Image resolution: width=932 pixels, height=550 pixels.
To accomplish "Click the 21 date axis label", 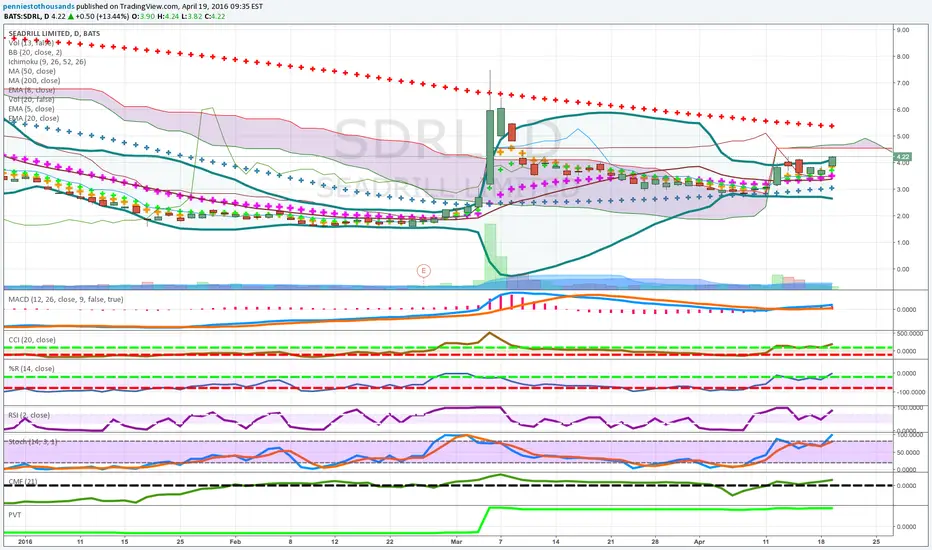I will click(x=611, y=542).
